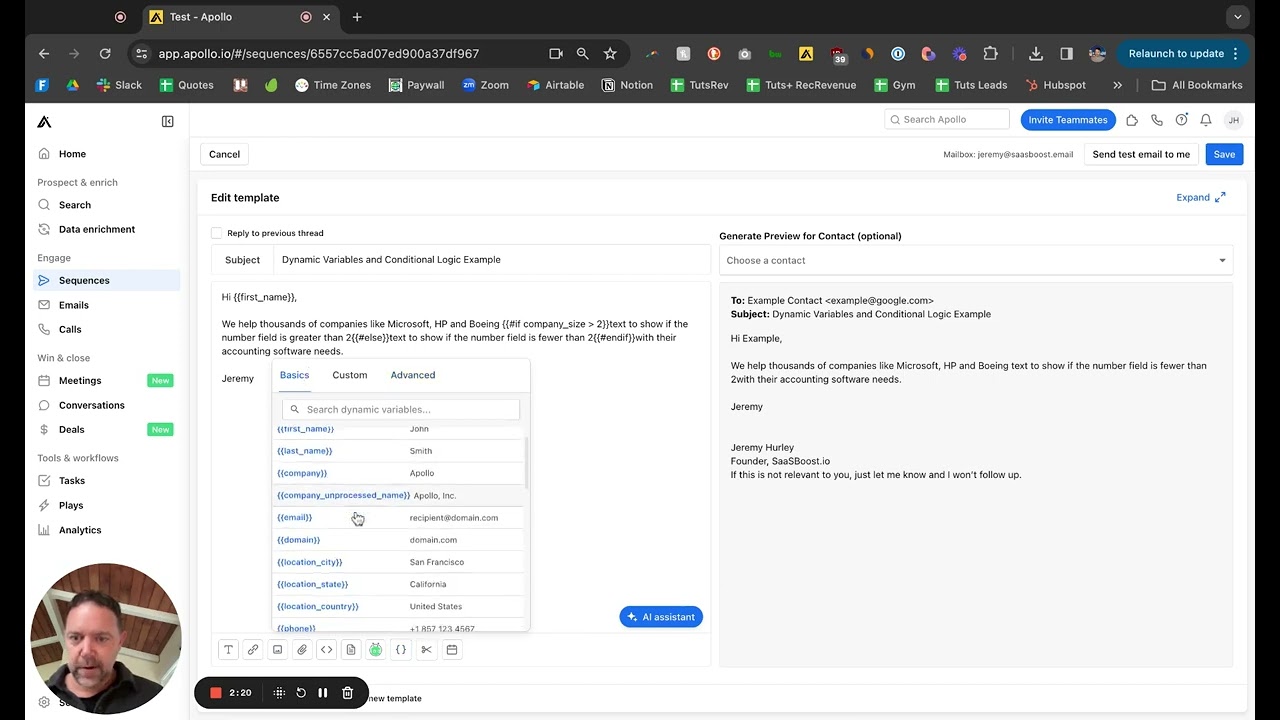The width and height of the screenshot is (1280, 720).
Task: Open the AI assistant
Action: click(661, 617)
